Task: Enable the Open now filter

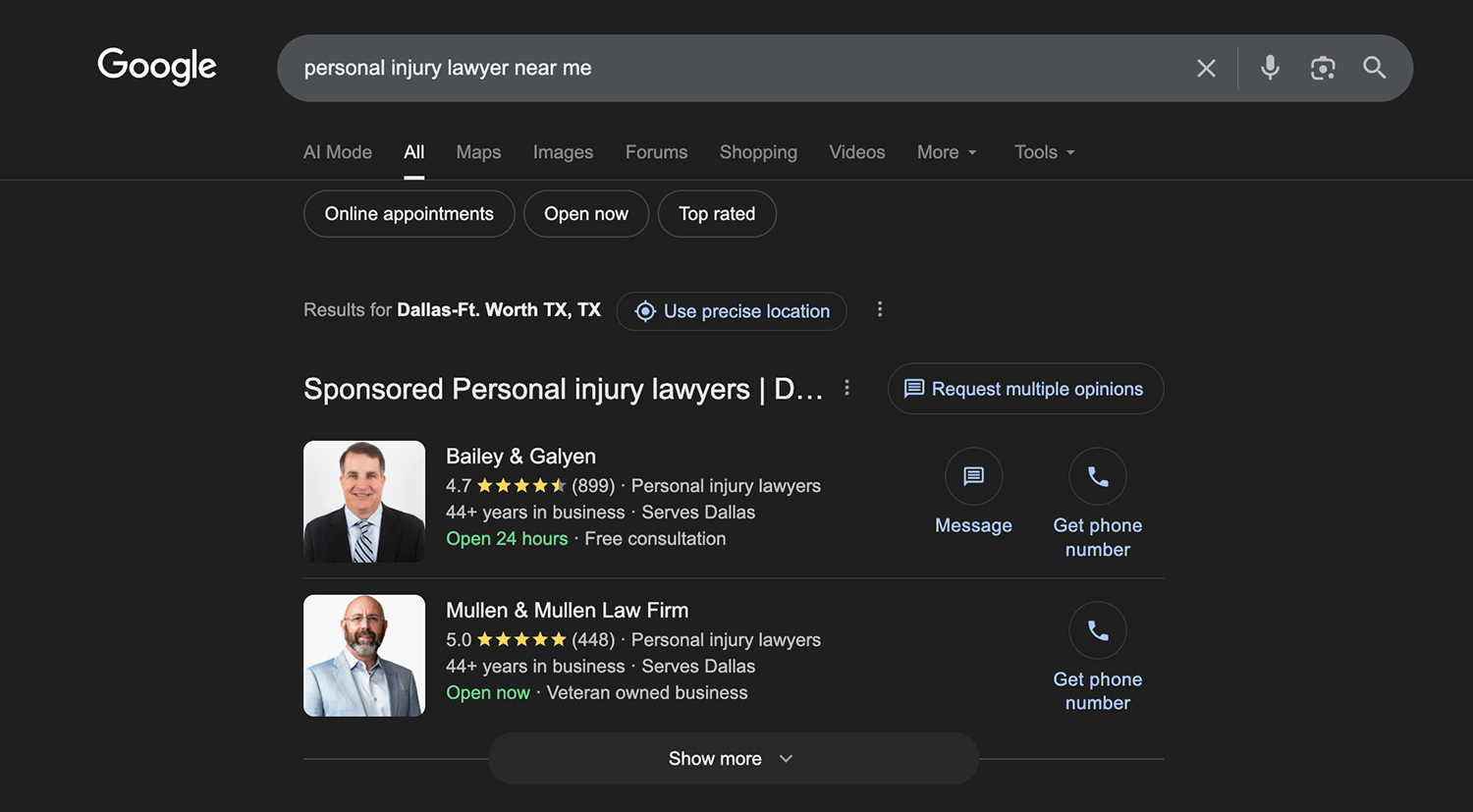Action: [x=586, y=213]
